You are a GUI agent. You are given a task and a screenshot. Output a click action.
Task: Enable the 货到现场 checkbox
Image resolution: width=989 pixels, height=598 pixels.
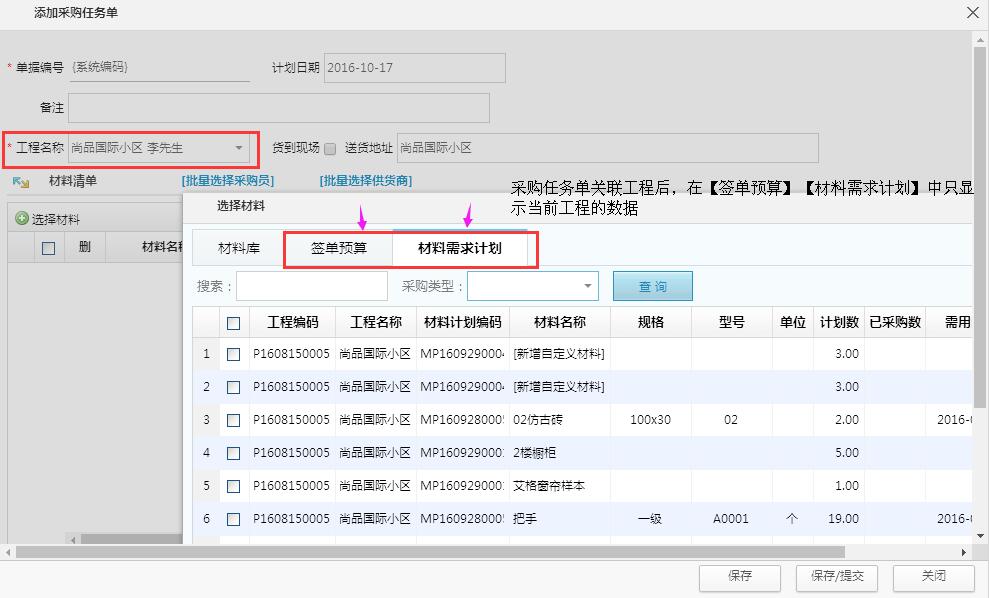330,146
